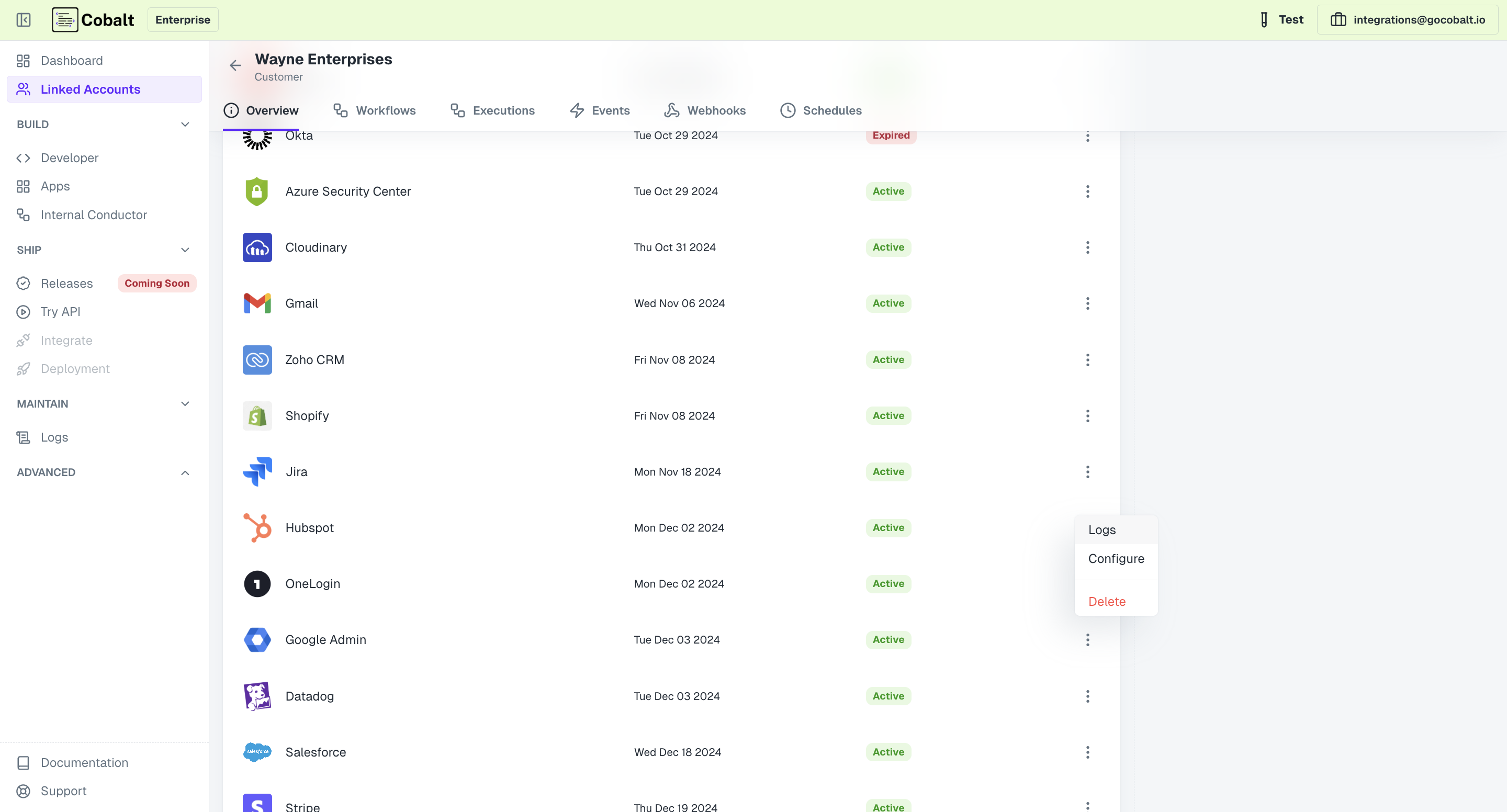Switch to the Webhooks tab
This screenshot has width=1507, height=812.
click(x=705, y=110)
